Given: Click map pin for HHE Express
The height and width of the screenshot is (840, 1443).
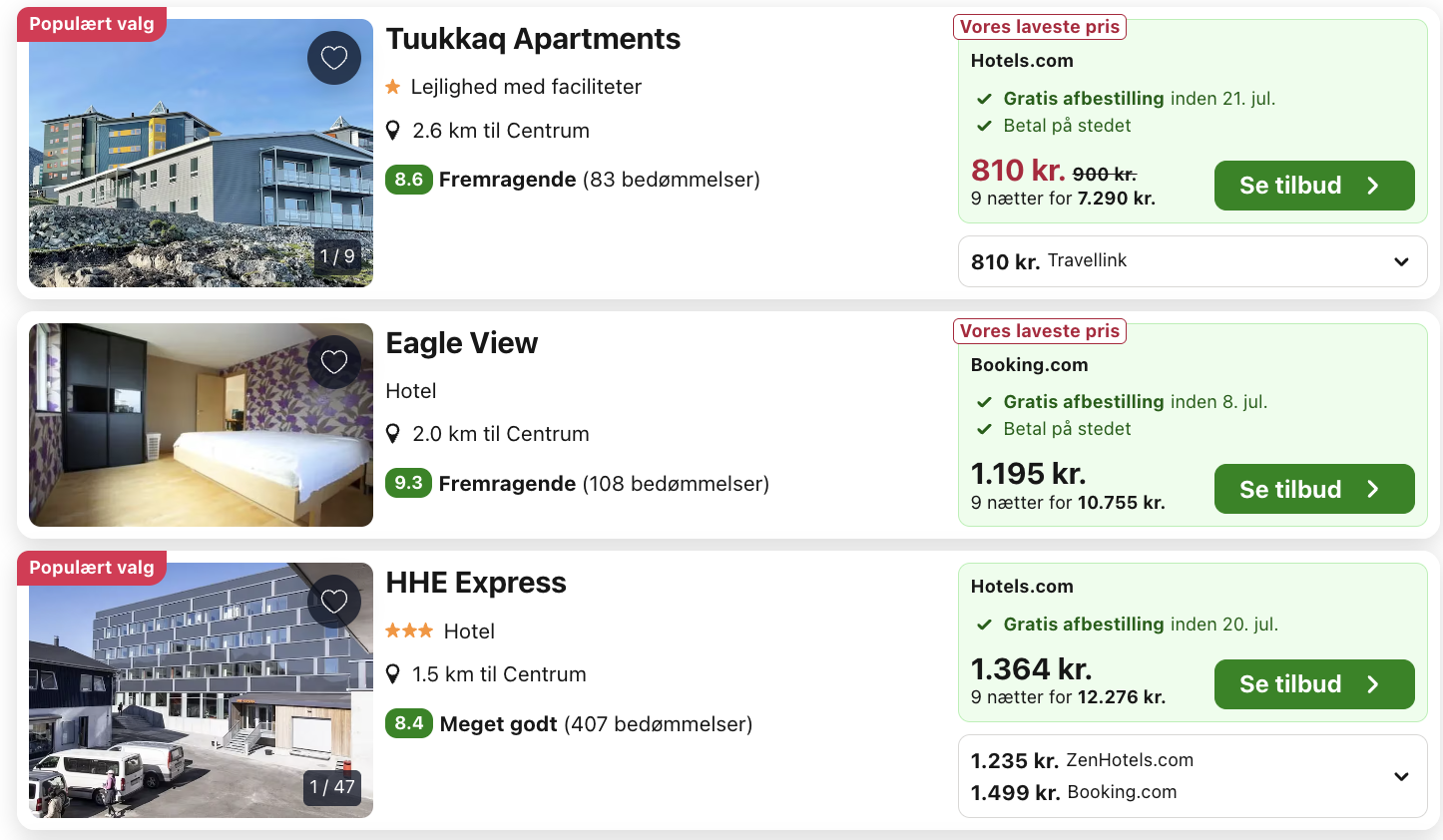Looking at the screenshot, I should click(393, 674).
